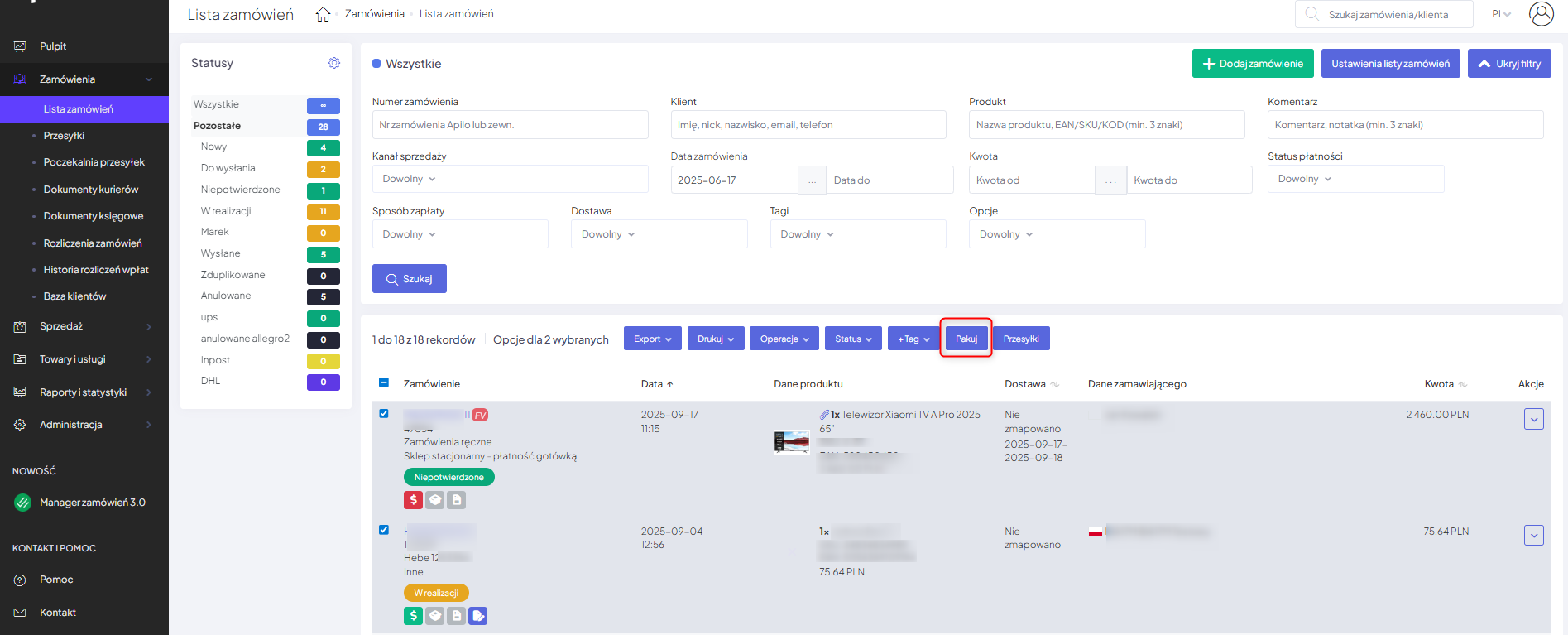Screen dimensions: 1568x635
Task: Select the orange Do wysłania status badge
Action: point(323,169)
